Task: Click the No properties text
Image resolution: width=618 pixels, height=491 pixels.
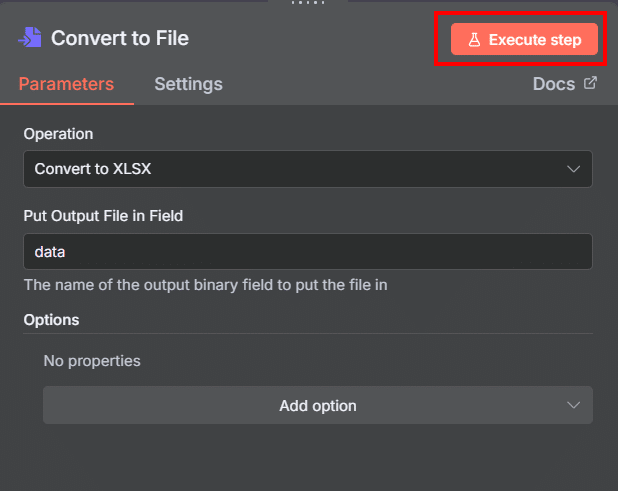Action: click(x=92, y=361)
